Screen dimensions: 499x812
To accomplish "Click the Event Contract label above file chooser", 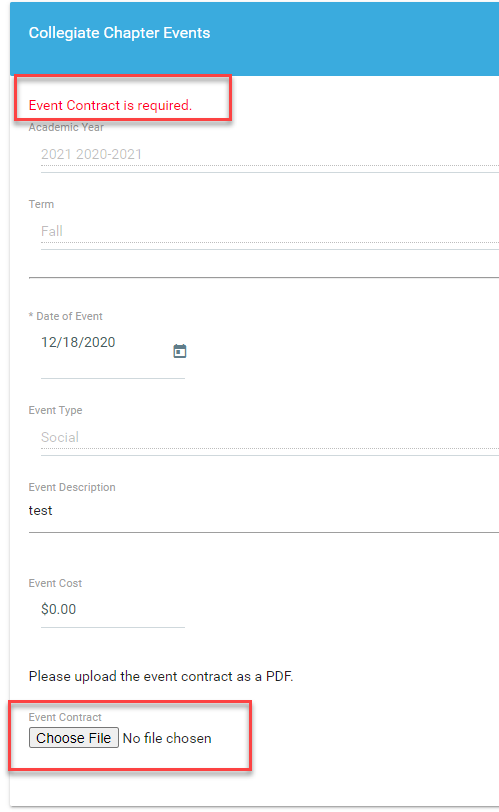I will click(65, 717).
